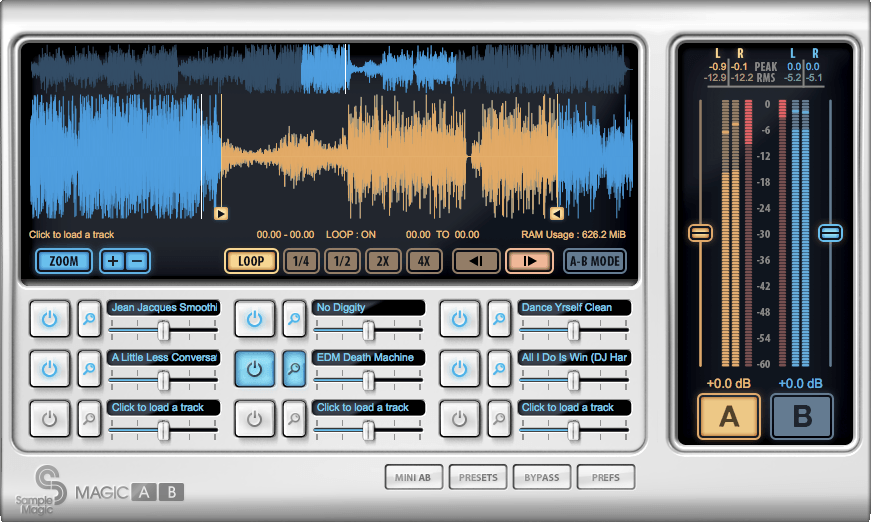Click the zoom in plus icon

(112, 261)
